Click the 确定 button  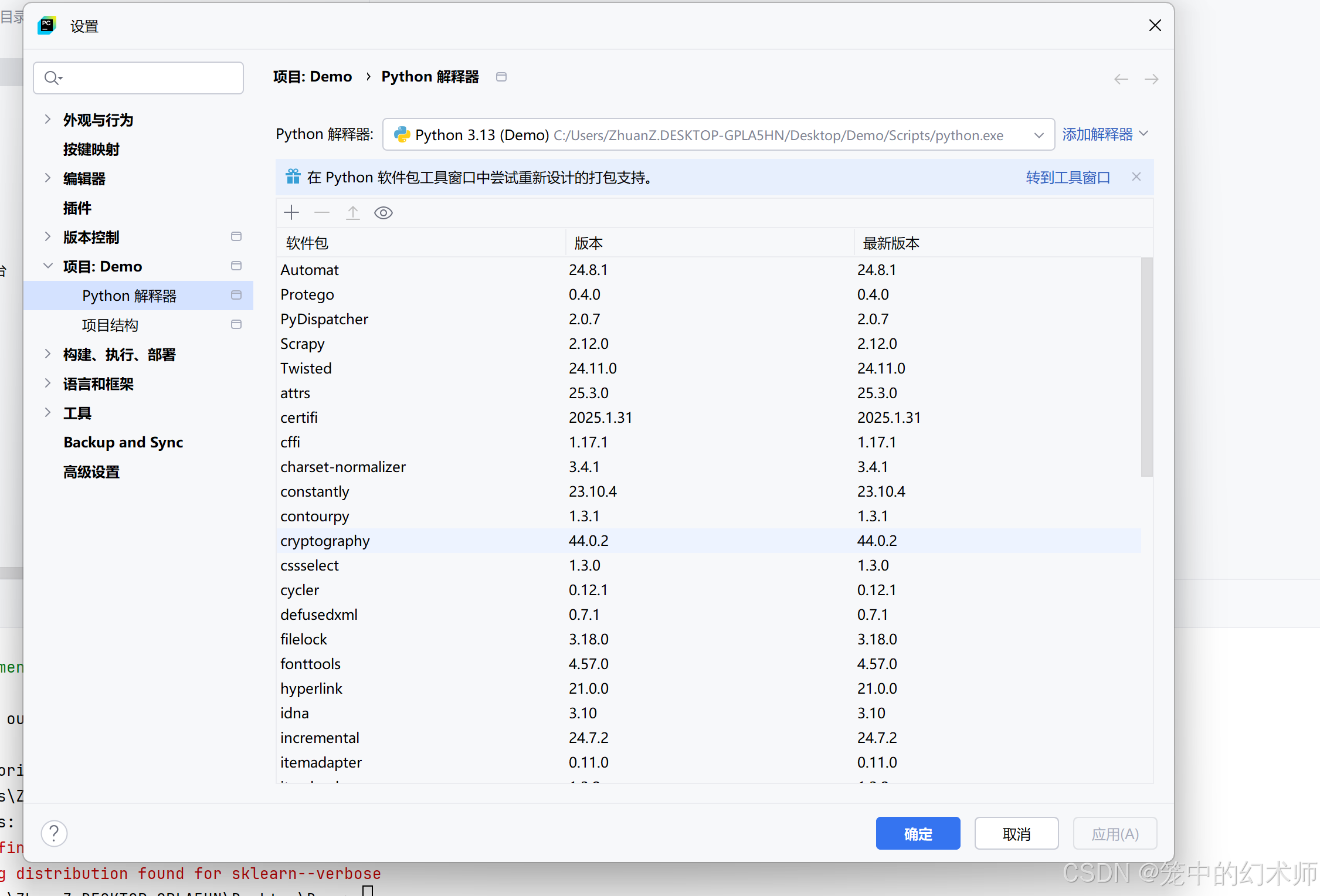tap(918, 833)
